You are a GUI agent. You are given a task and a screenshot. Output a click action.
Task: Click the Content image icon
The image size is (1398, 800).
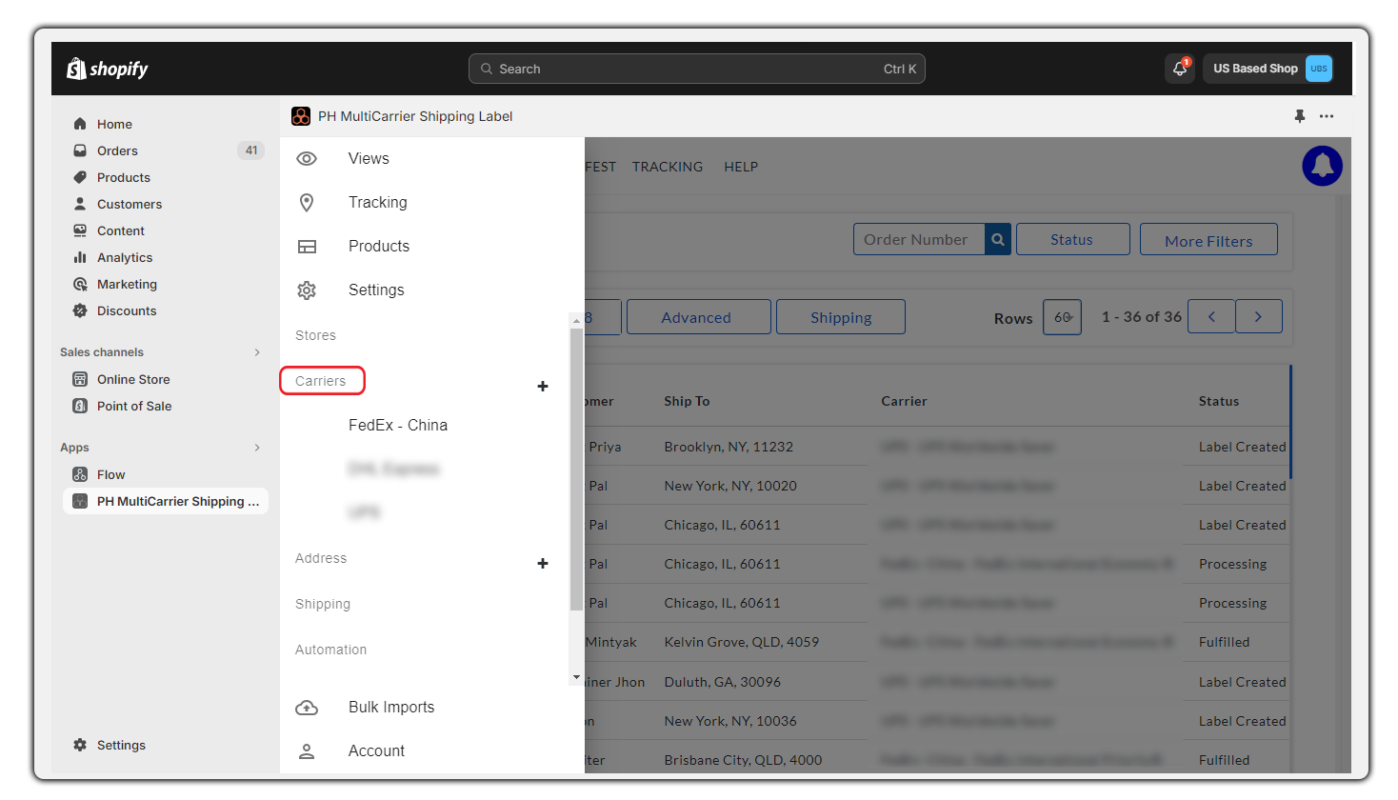[80, 231]
